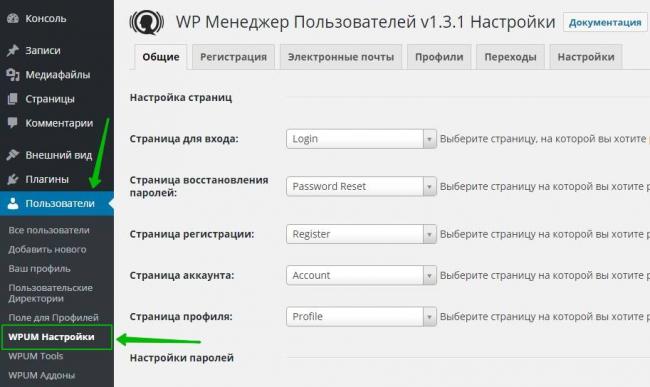Click the Внешний вид brush icon
The image size is (650, 387).
(x=13, y=155)
